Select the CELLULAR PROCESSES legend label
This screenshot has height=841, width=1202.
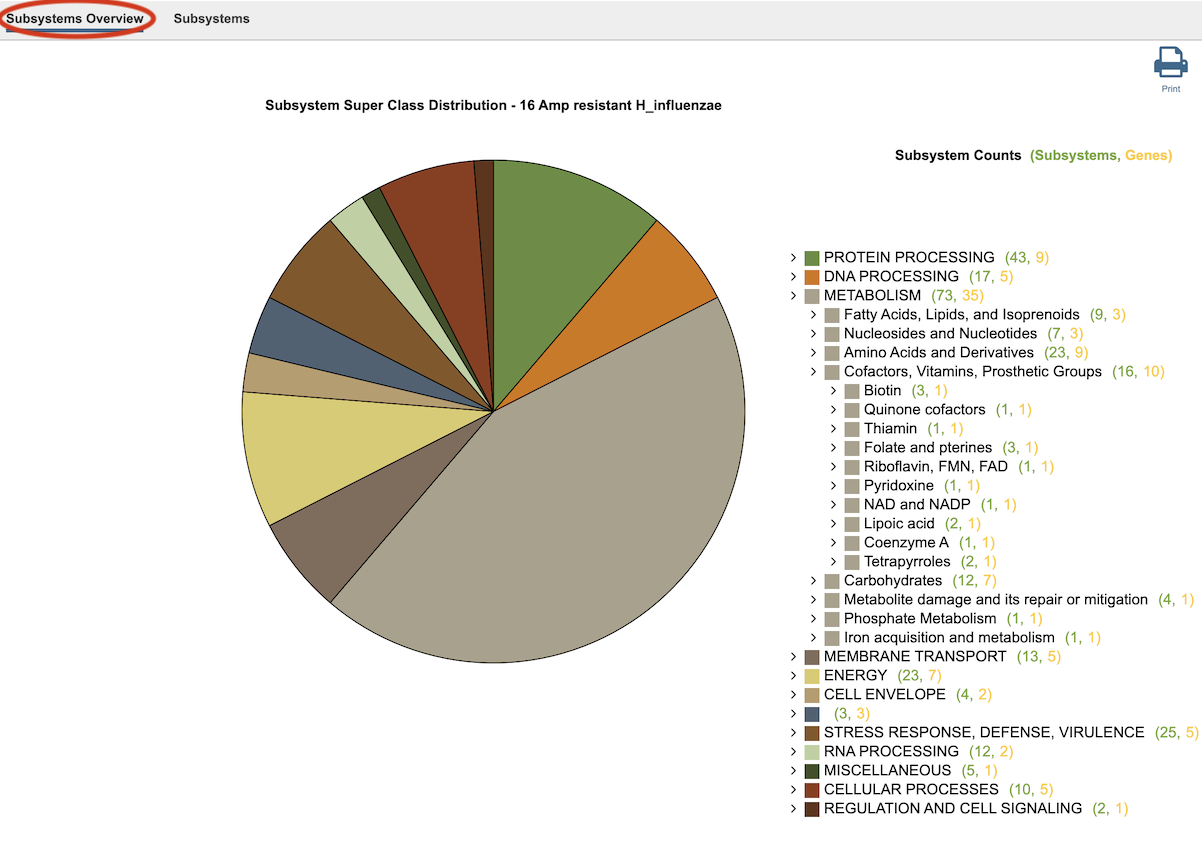tap(911, 789)
